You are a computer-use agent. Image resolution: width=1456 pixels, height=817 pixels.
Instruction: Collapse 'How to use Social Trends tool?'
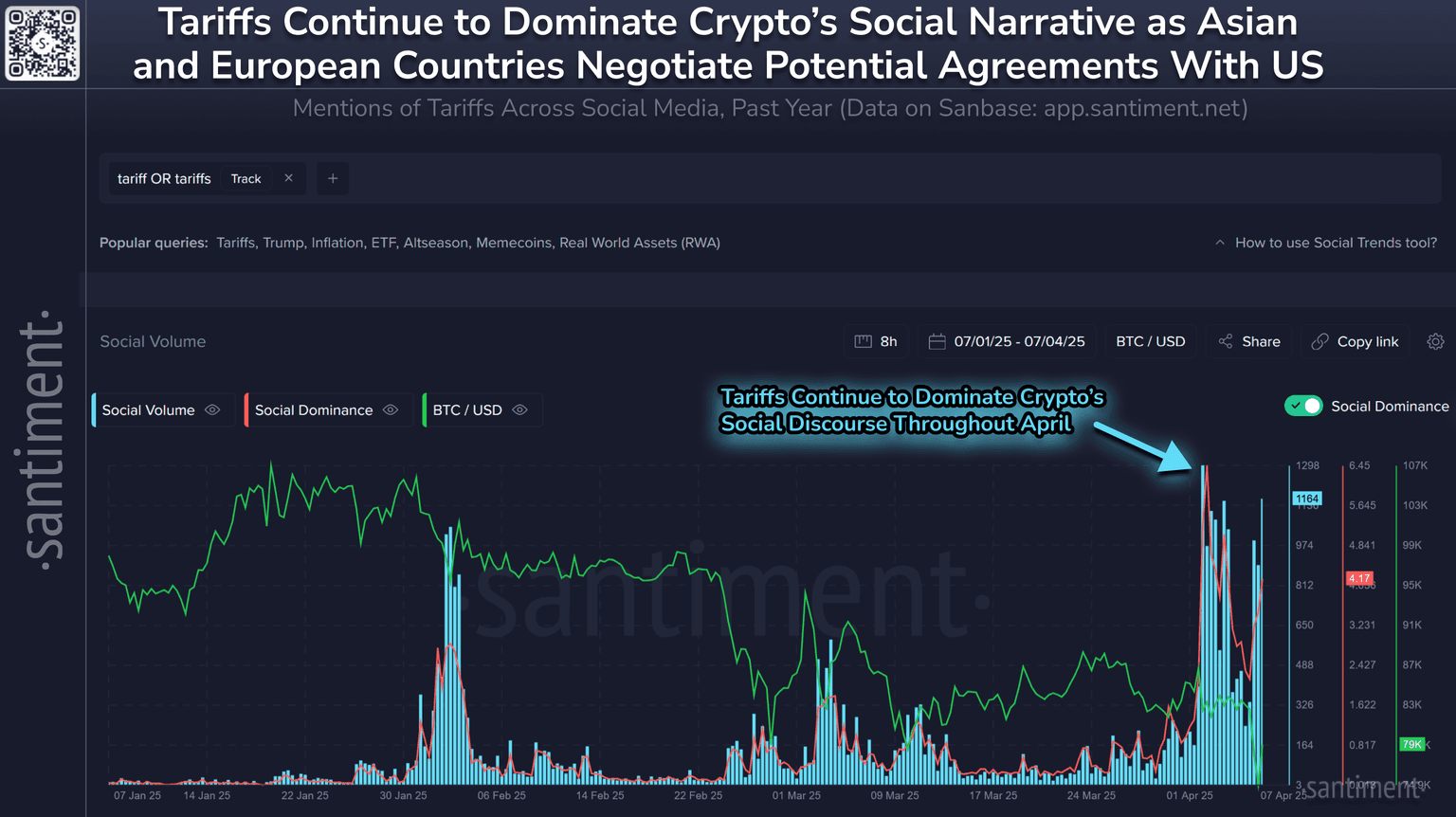pos(1326,243)
